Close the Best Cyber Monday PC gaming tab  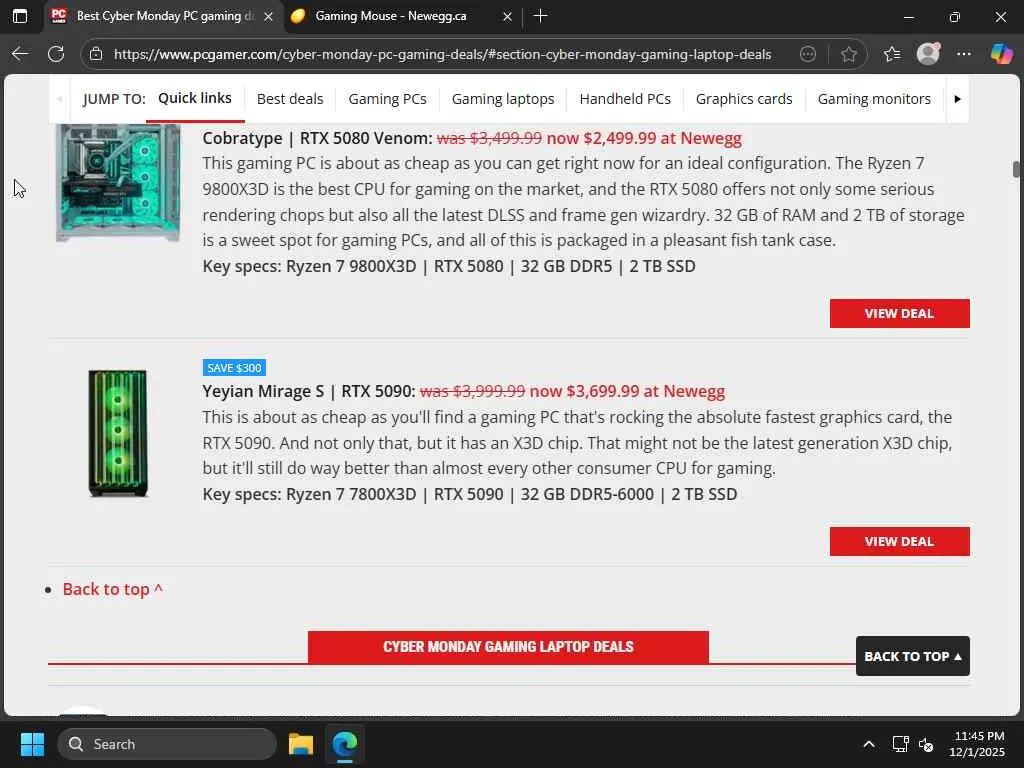point(268,16)
